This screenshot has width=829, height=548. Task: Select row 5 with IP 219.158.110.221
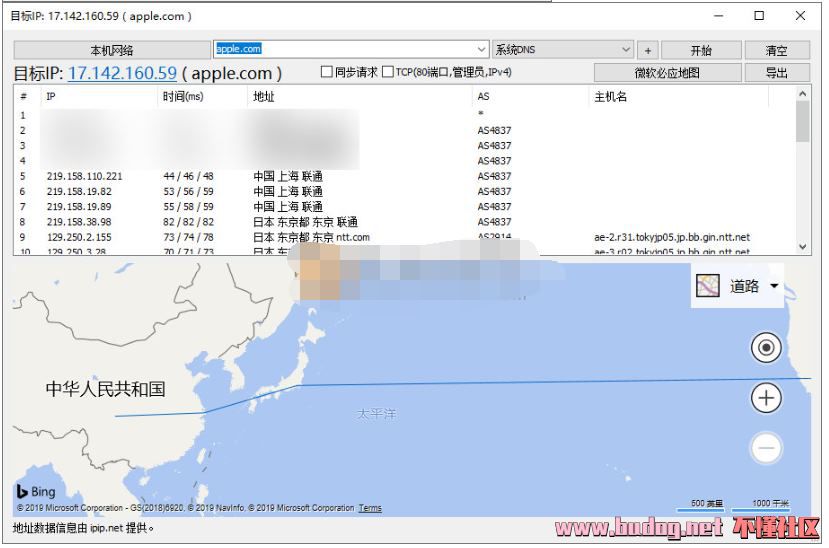pyautogui.click(x=85, y=176)
